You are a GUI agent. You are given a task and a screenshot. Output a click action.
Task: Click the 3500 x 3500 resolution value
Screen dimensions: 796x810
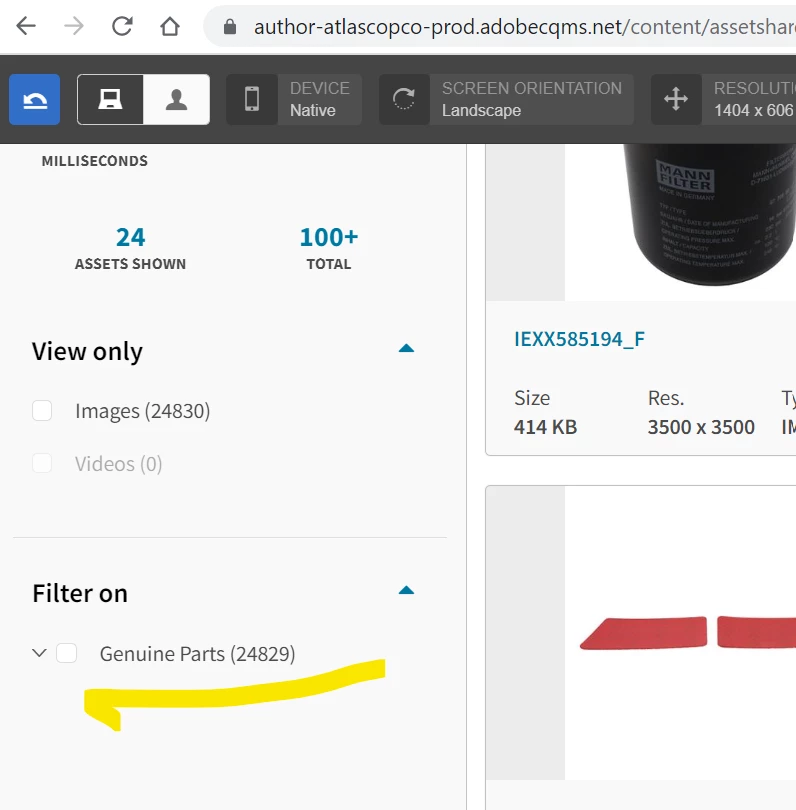[701, 427]
